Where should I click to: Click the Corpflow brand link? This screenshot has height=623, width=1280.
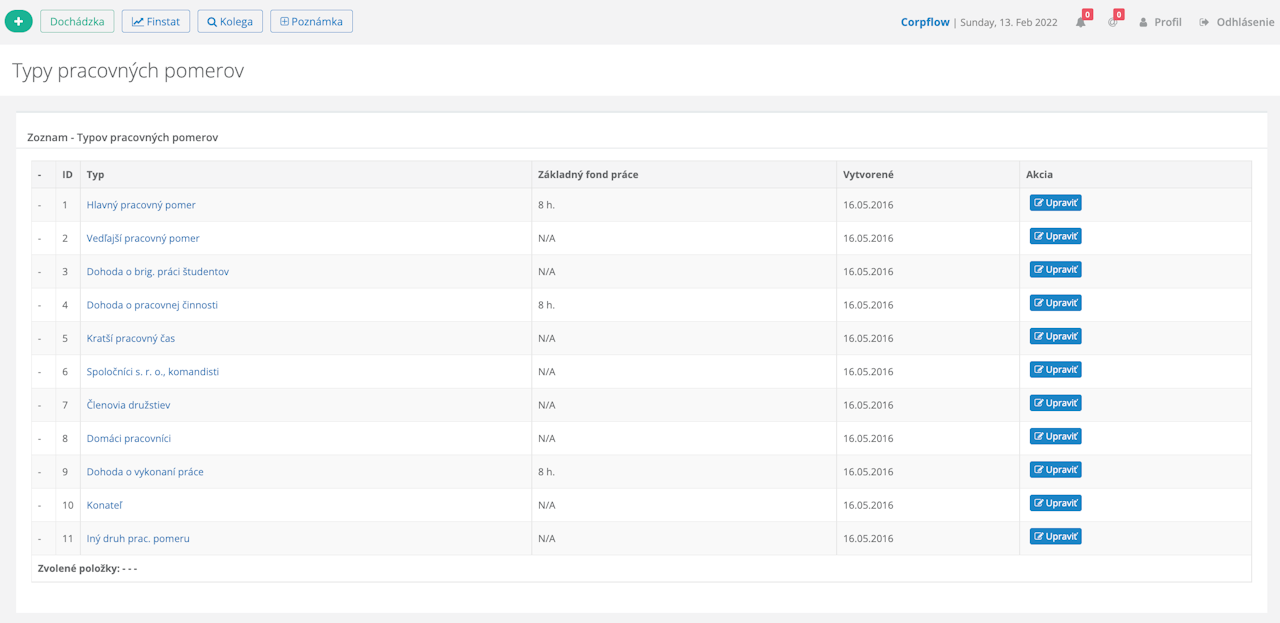click(x=925, y=22)
